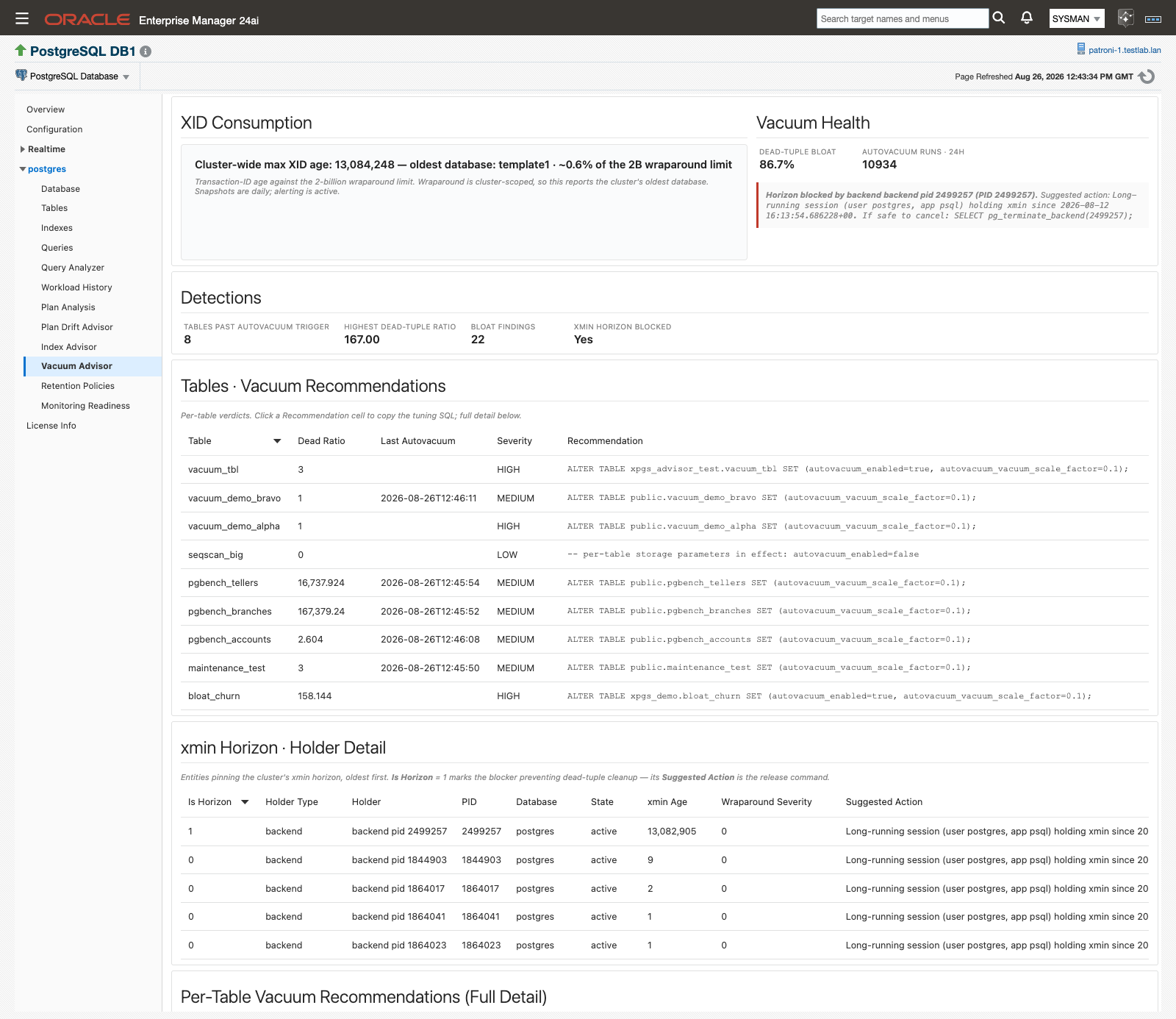Copy seqscan_big recommendation cell
Image resolution: width=1176 pixels, height=1019 pixels.
pyautogui.click(x=743, y=554)
